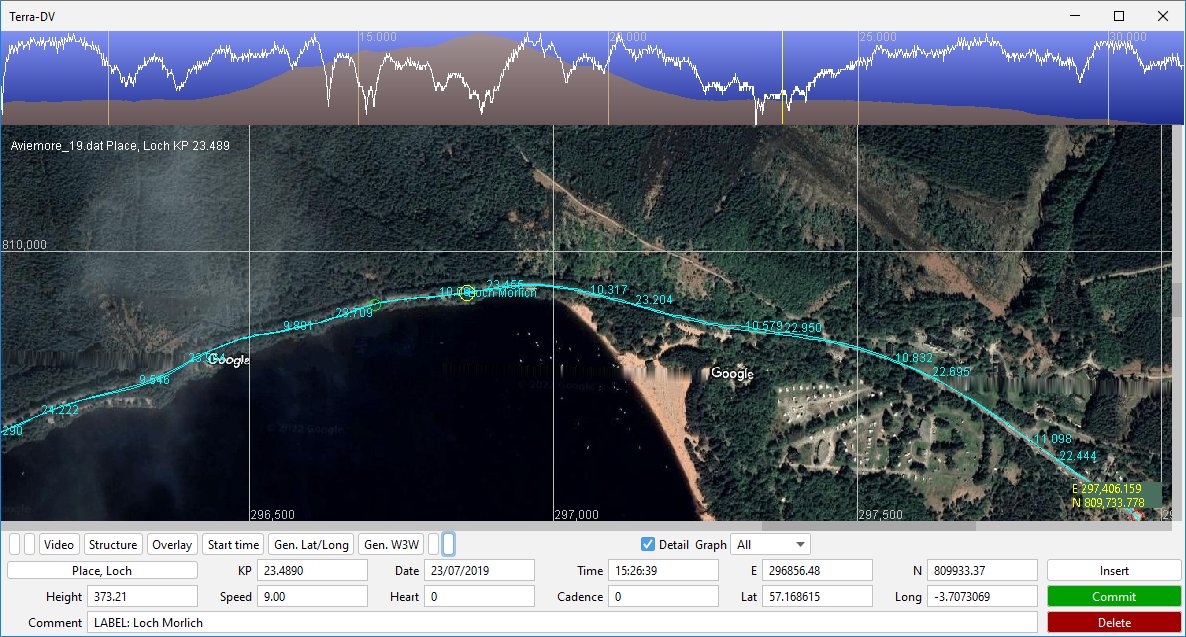Click the Place, Loch type button

[102, 571]
